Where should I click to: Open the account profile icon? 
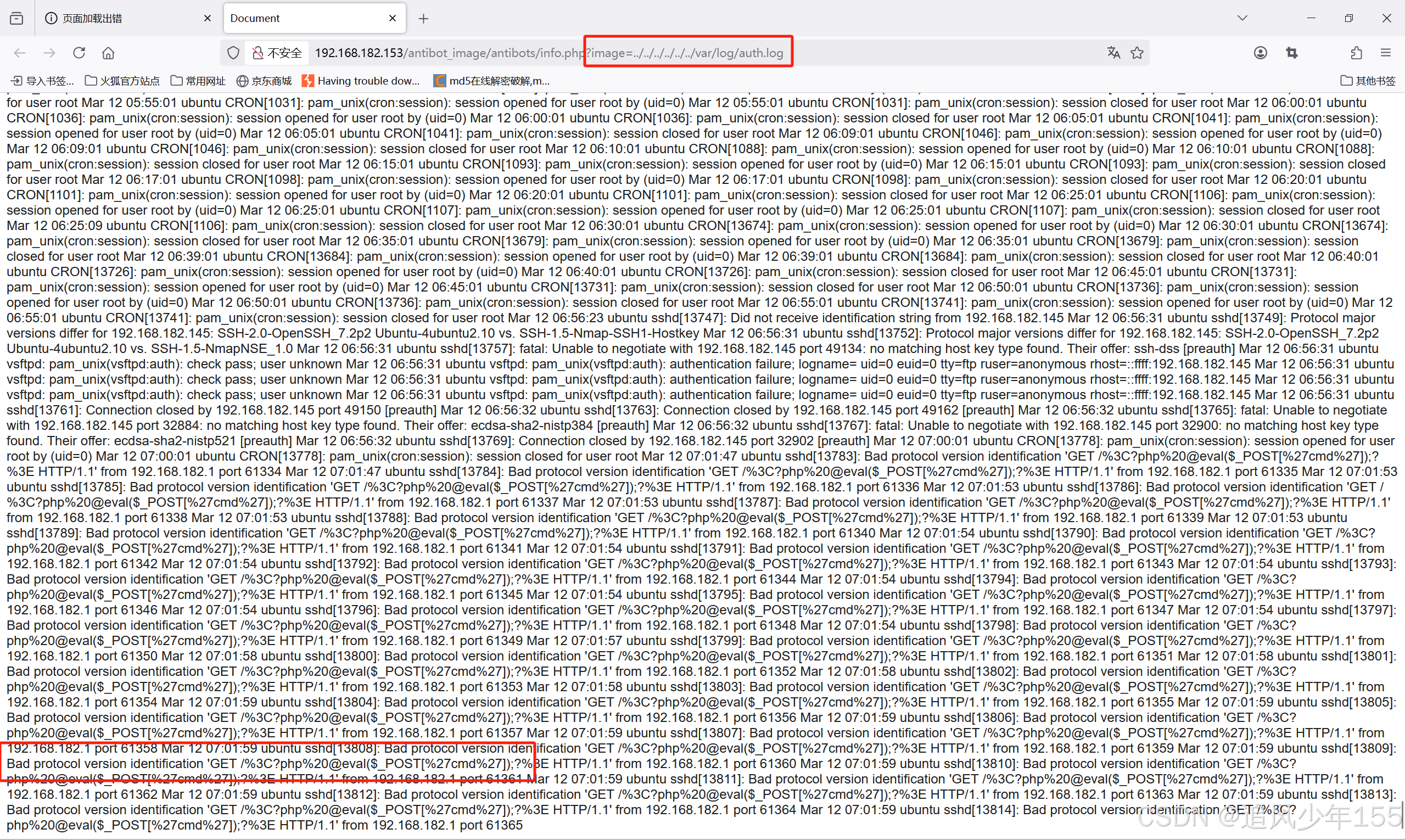(x=1260, y=53)
